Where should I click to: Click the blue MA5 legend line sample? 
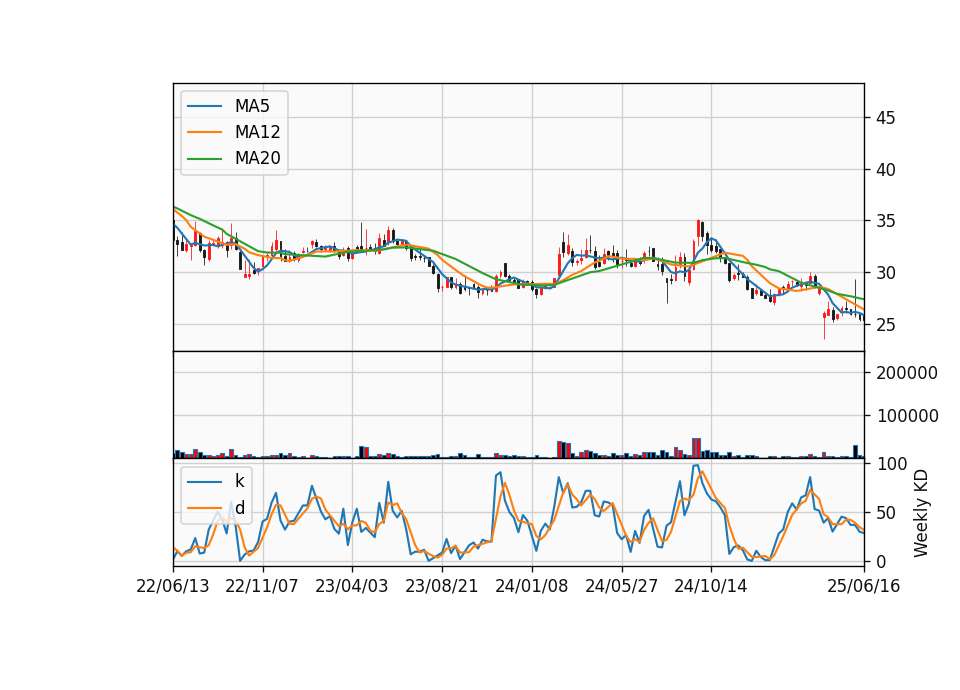click(x=204, y=106)
